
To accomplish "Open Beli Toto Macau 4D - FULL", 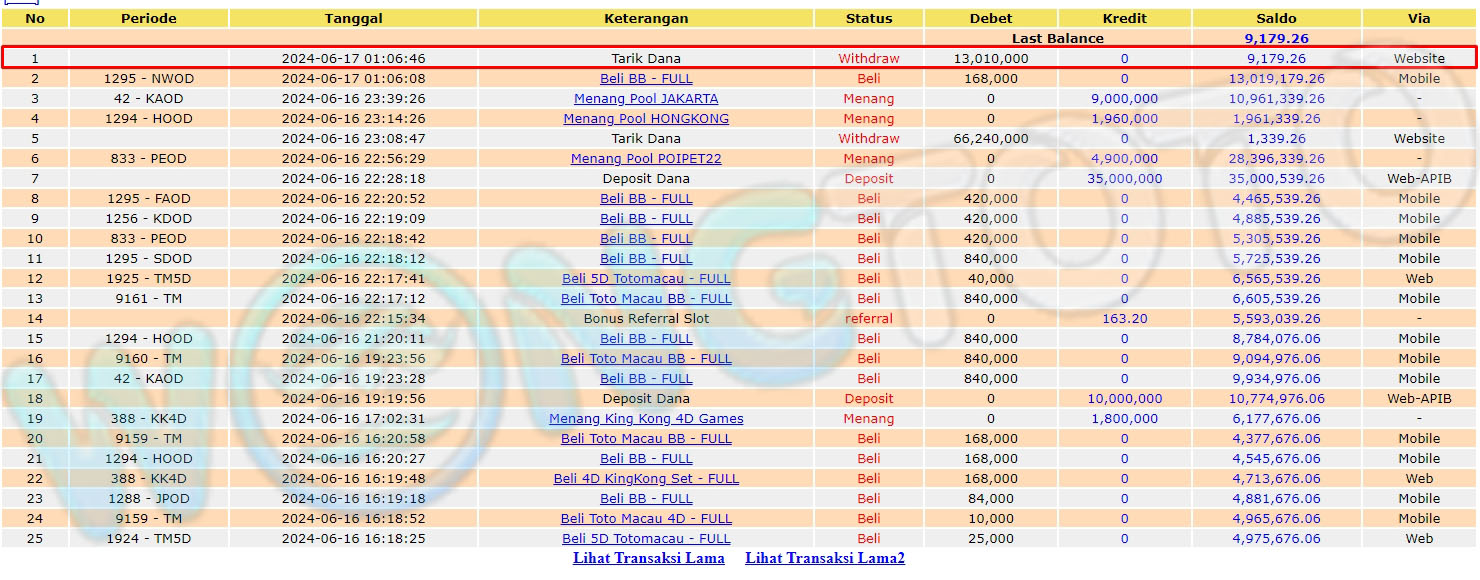I will point(646,519).
